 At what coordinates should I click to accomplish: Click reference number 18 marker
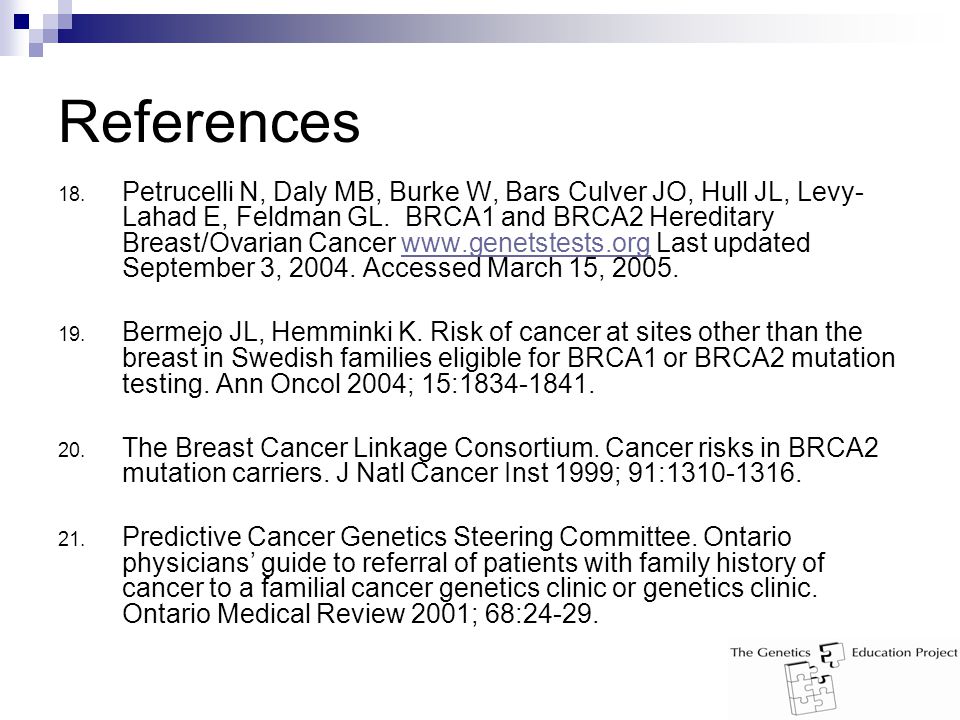tap(72, 195)
